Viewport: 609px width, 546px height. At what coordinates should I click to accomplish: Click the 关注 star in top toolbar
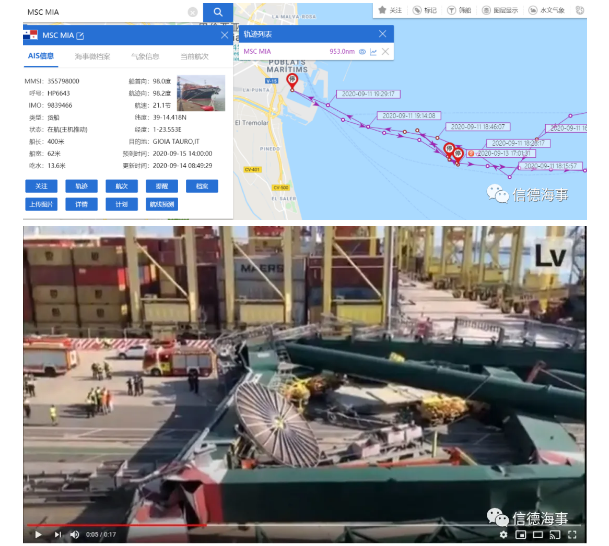pyautogui.click(x=389, y=10)
